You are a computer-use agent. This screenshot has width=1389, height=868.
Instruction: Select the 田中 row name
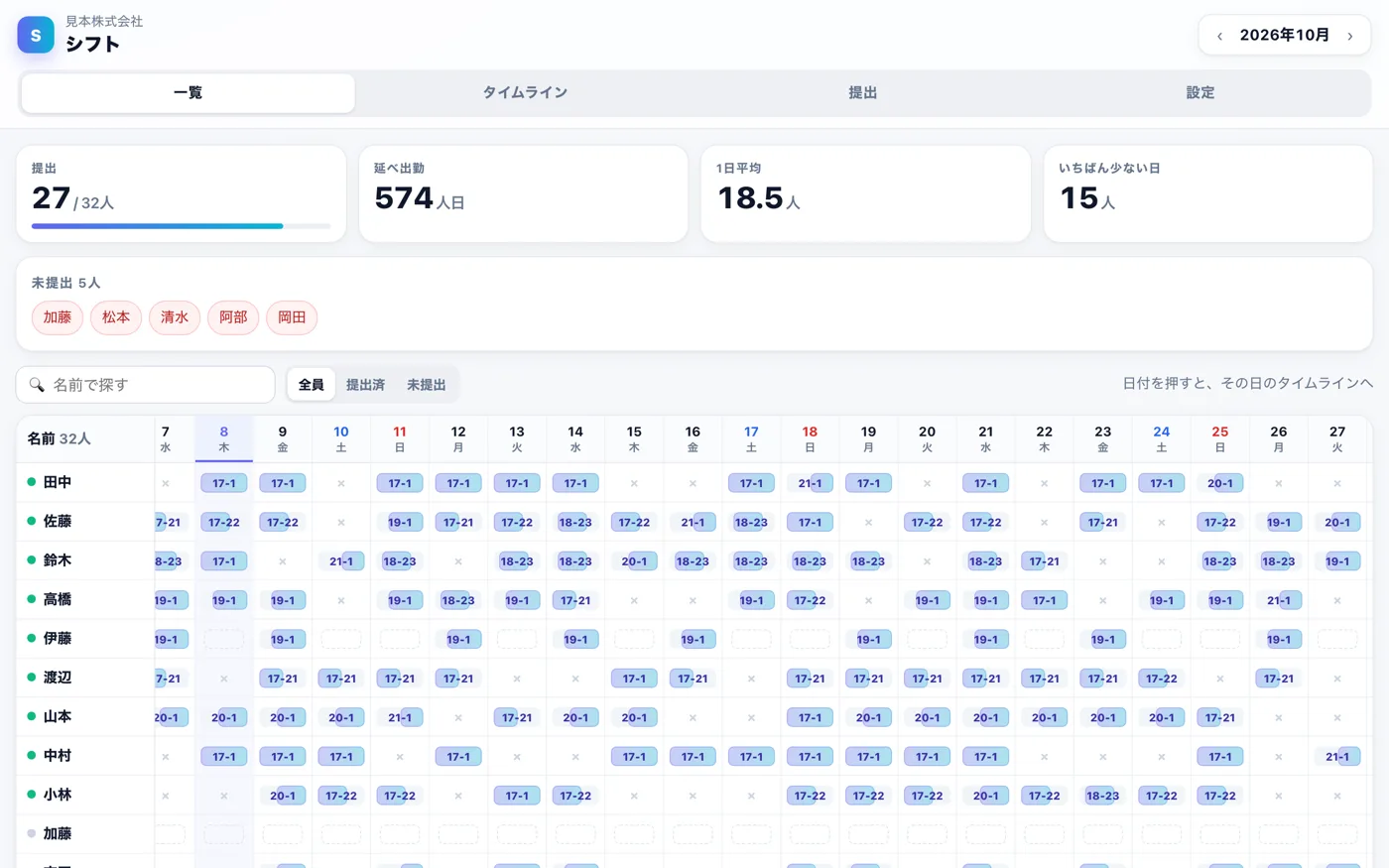click(x=58, y=483)
